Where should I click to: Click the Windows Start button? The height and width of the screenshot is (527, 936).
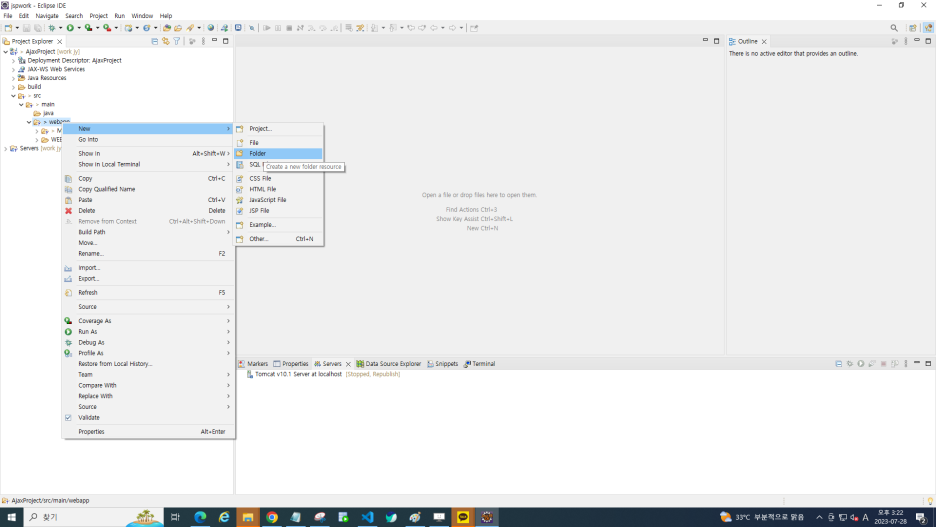(x=11, y=517)
